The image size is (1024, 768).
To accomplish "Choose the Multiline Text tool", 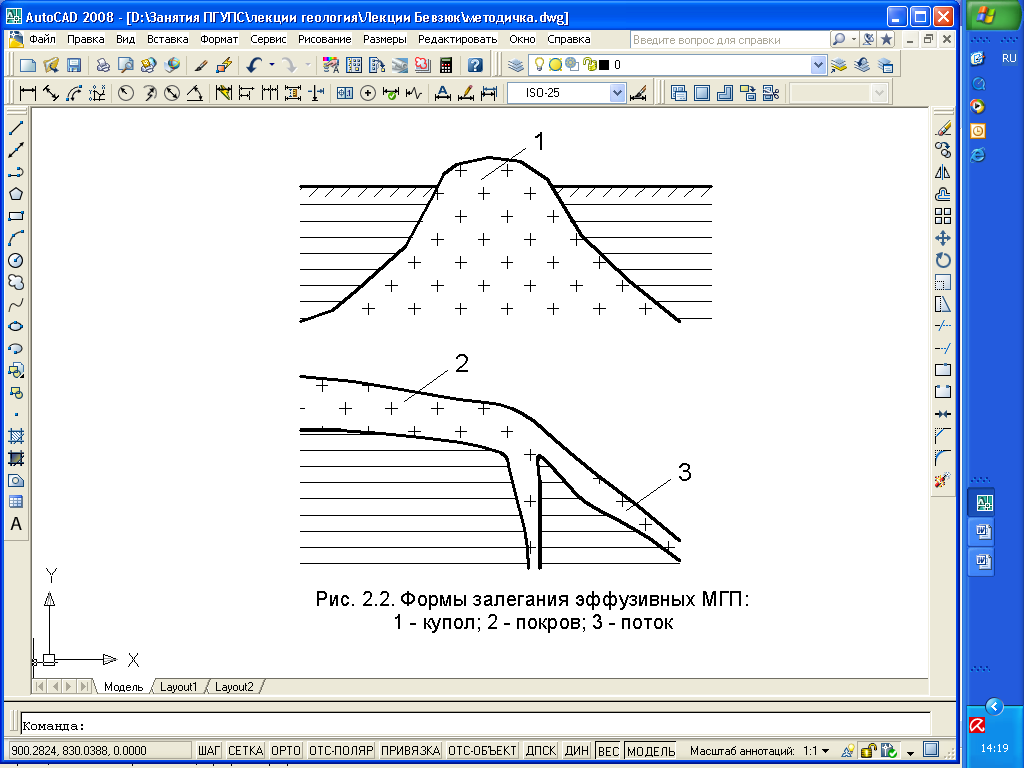I will [16, 524].
